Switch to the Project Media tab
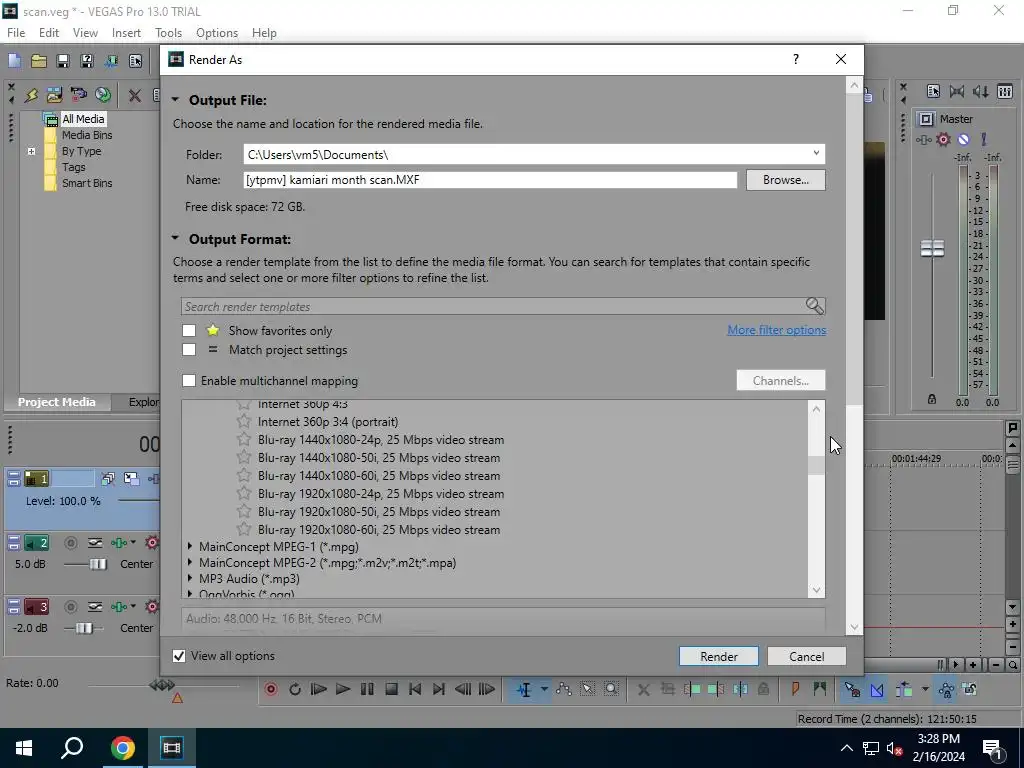1024x768 pixels. 57,402
